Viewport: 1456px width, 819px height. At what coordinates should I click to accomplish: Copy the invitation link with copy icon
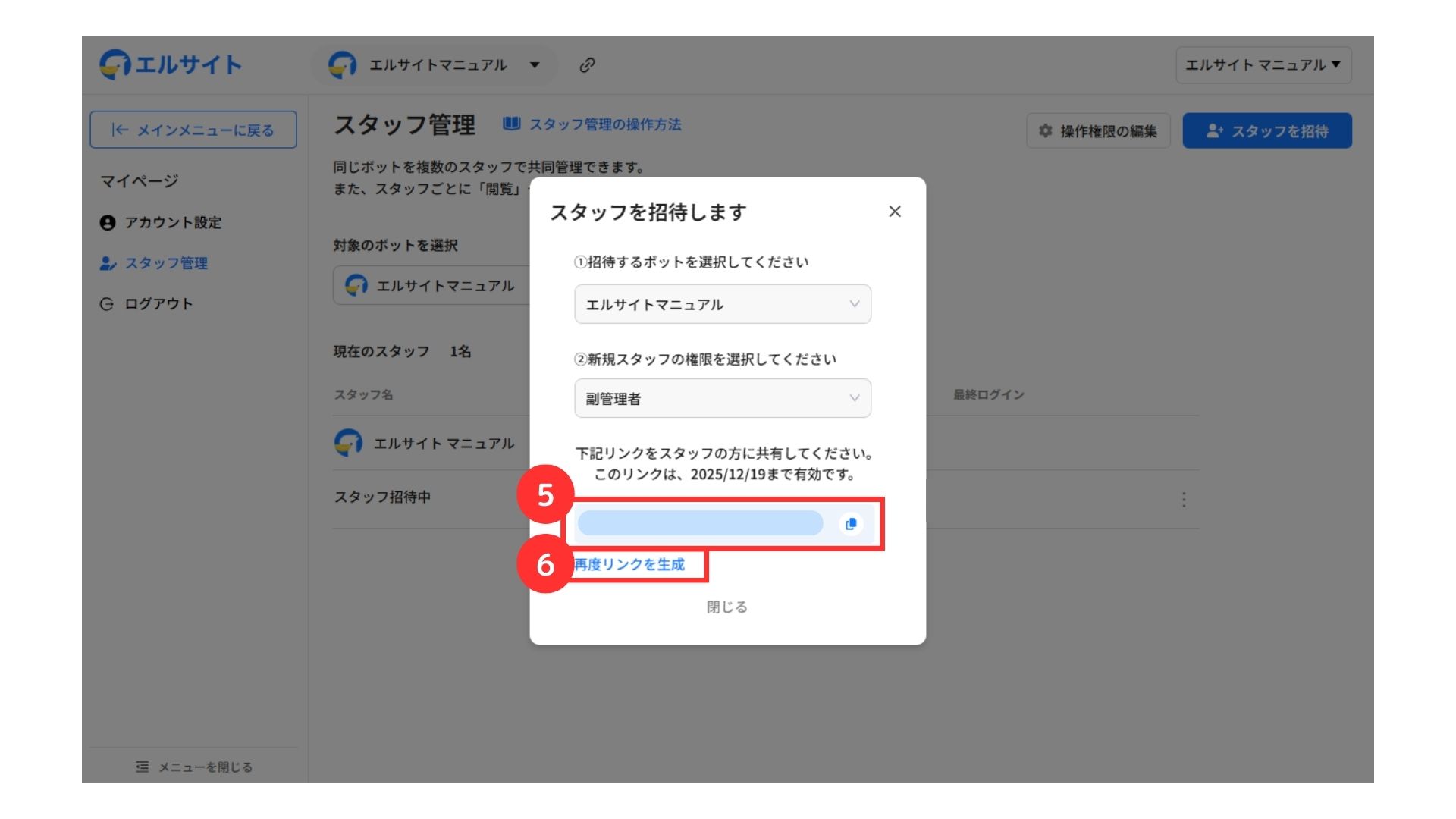click(851, 524)
